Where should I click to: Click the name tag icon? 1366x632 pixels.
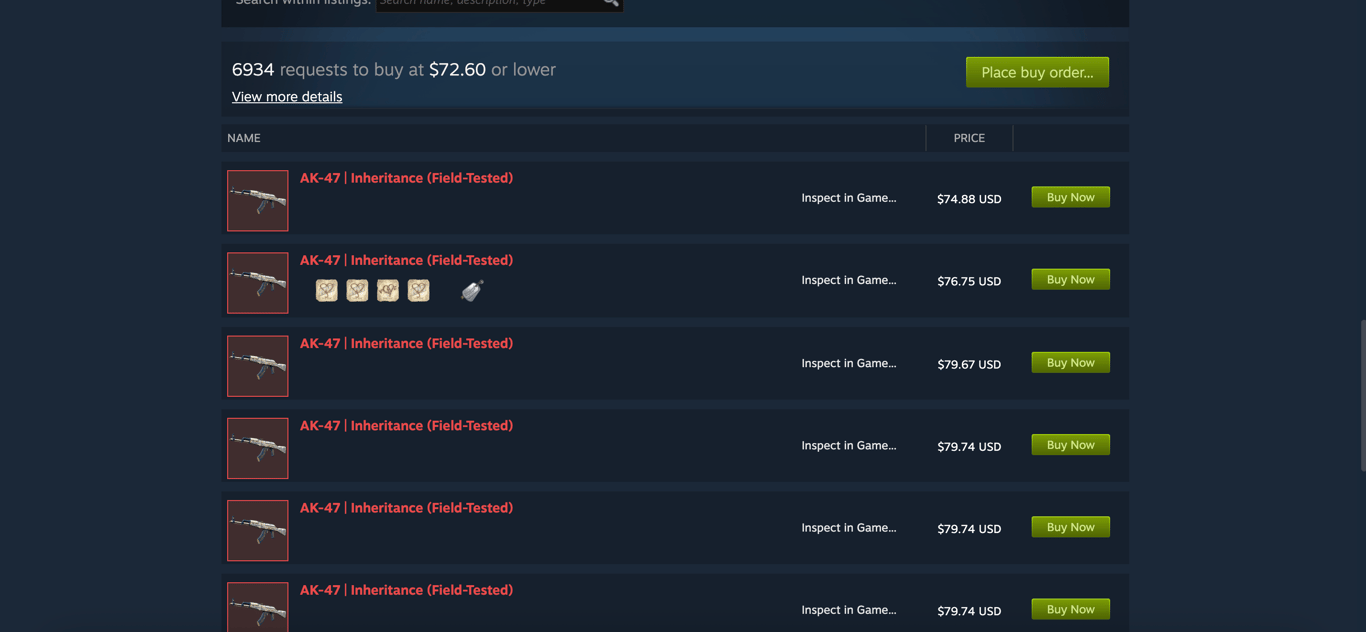click(472, 290)
